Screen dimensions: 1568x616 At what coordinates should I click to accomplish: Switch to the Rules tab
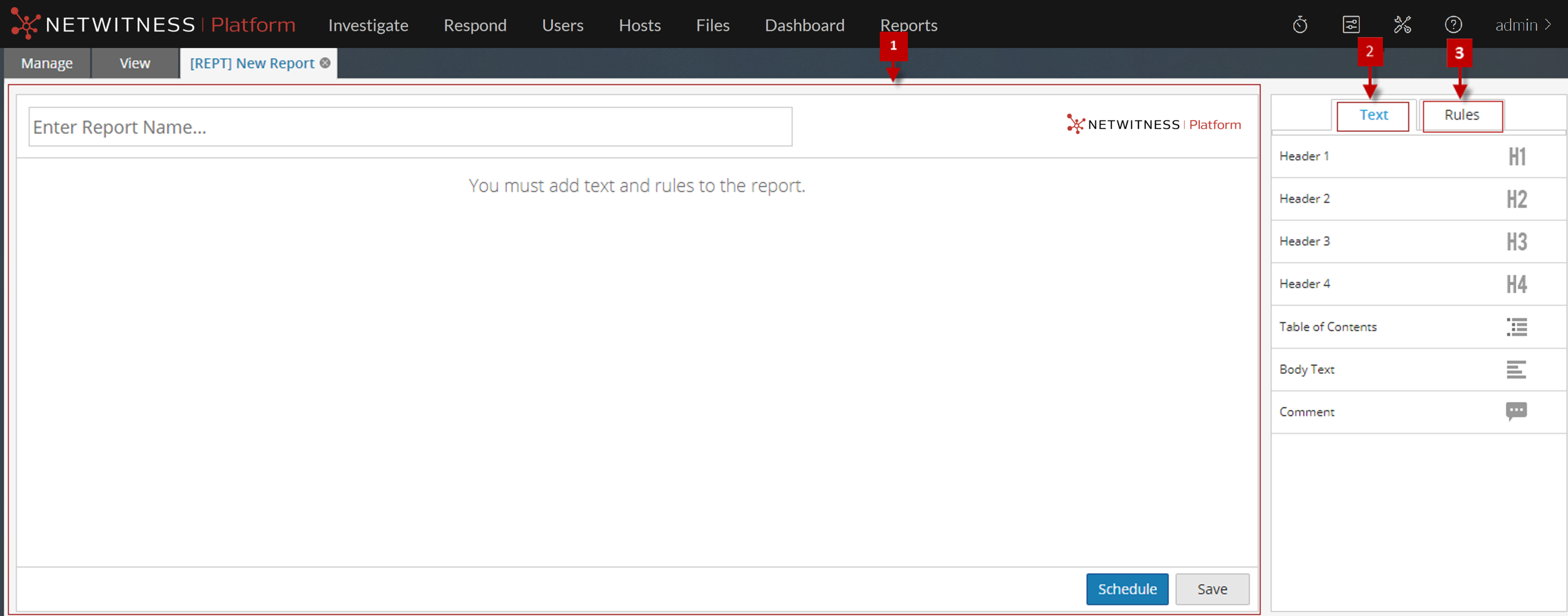point(1463,115)
